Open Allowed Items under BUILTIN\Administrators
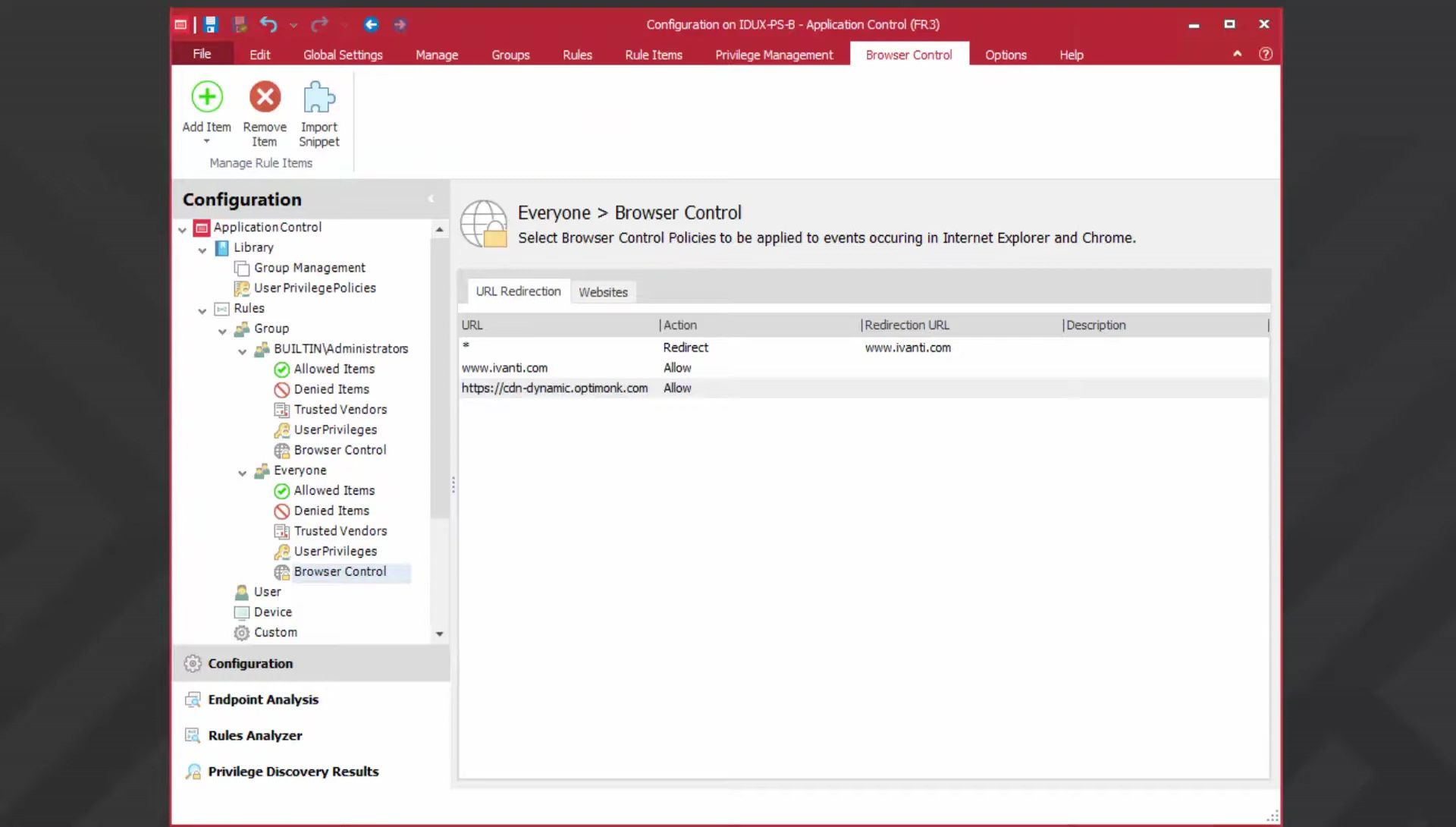This screenshot has width=1456, height=827. click(x=334, y=369)
